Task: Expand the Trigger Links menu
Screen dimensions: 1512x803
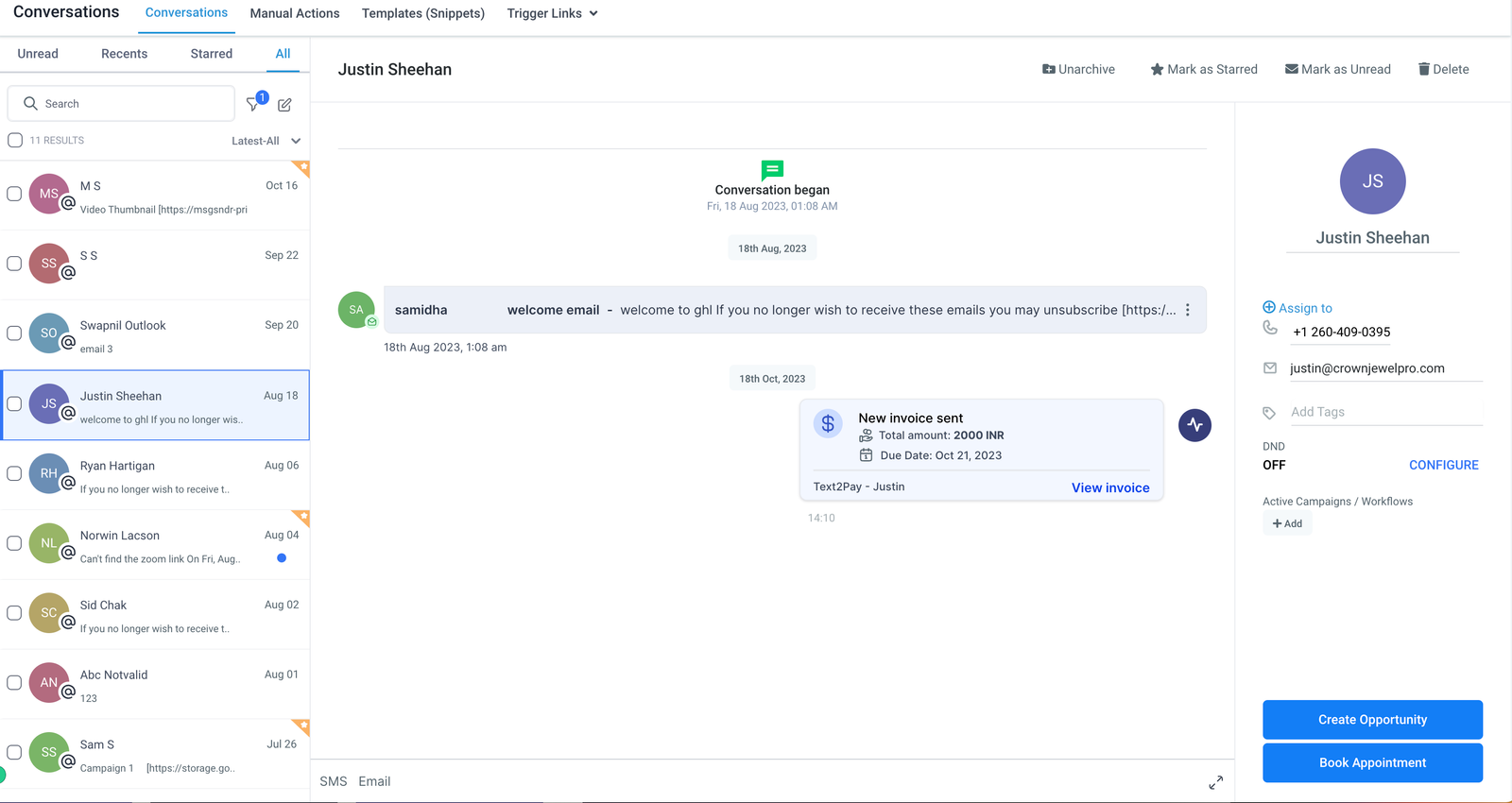Action: click(552, 13)
